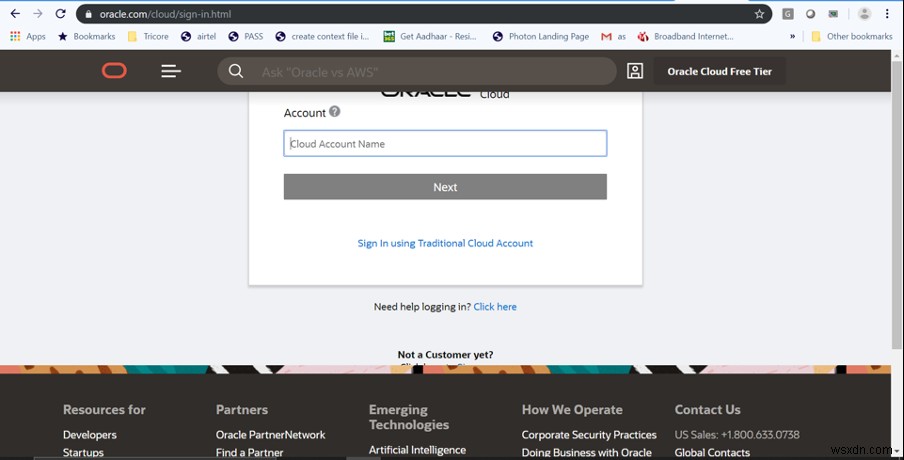904x460 pixels.
Task: Open Corporate Security Practices link
Action: 589,435
